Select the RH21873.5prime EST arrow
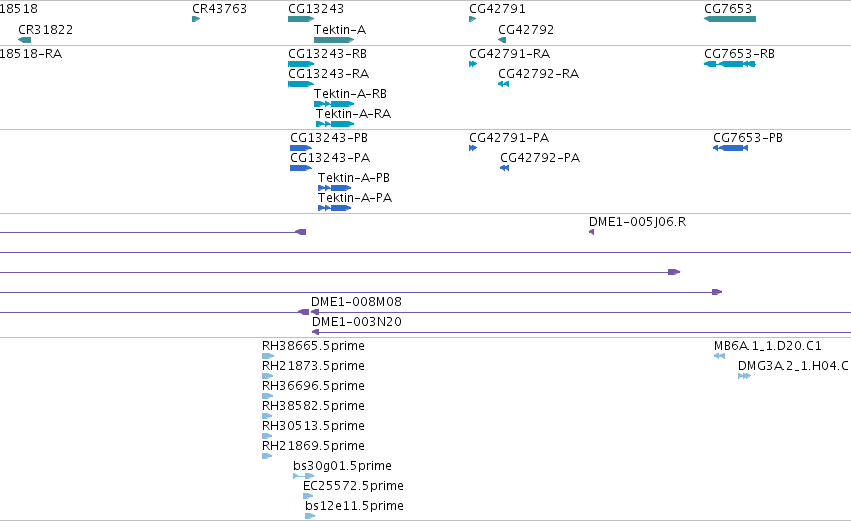 (x=267, y=376)
